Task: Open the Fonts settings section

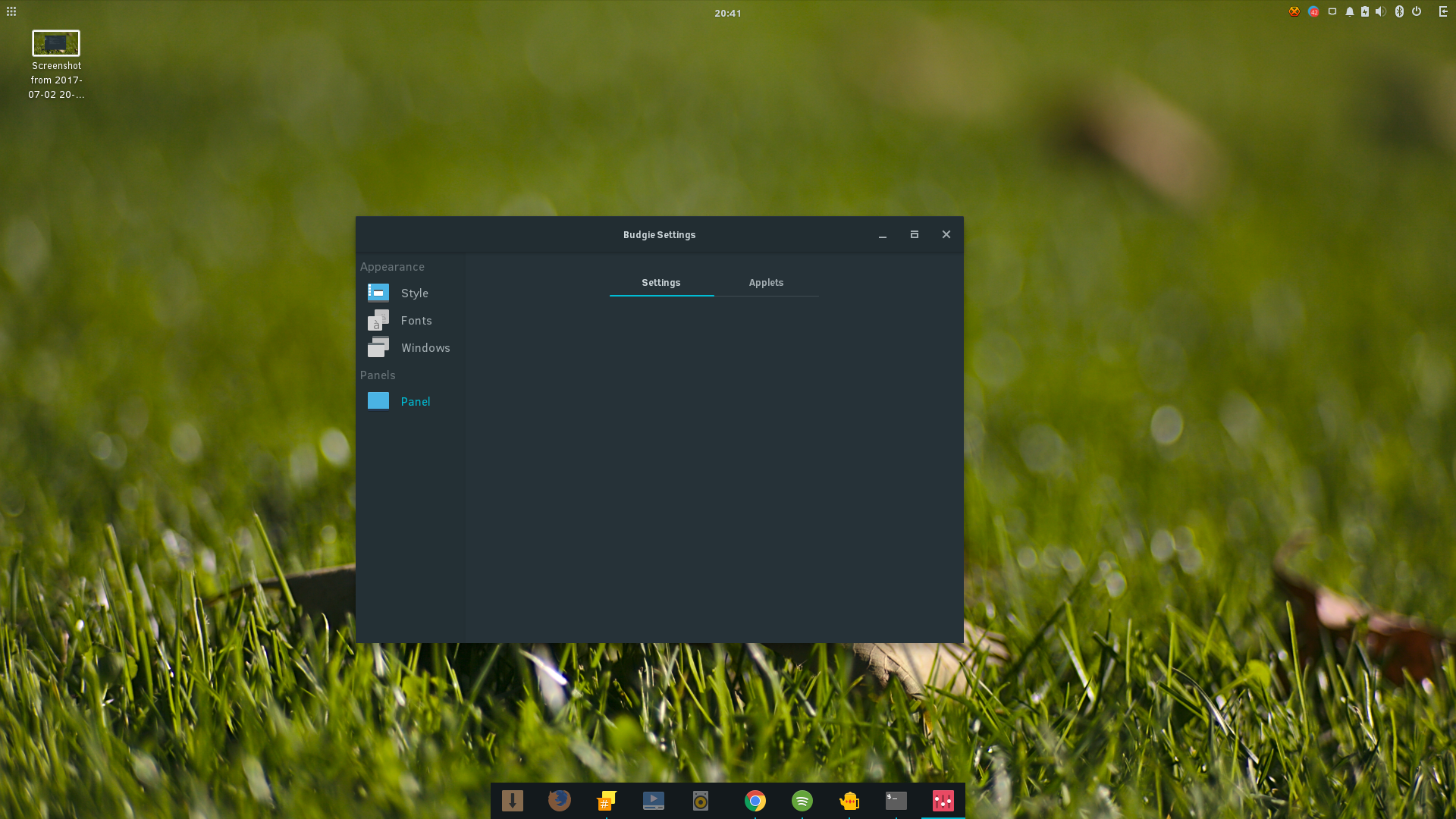Action: pyautogui.click(x=410, y=320)
